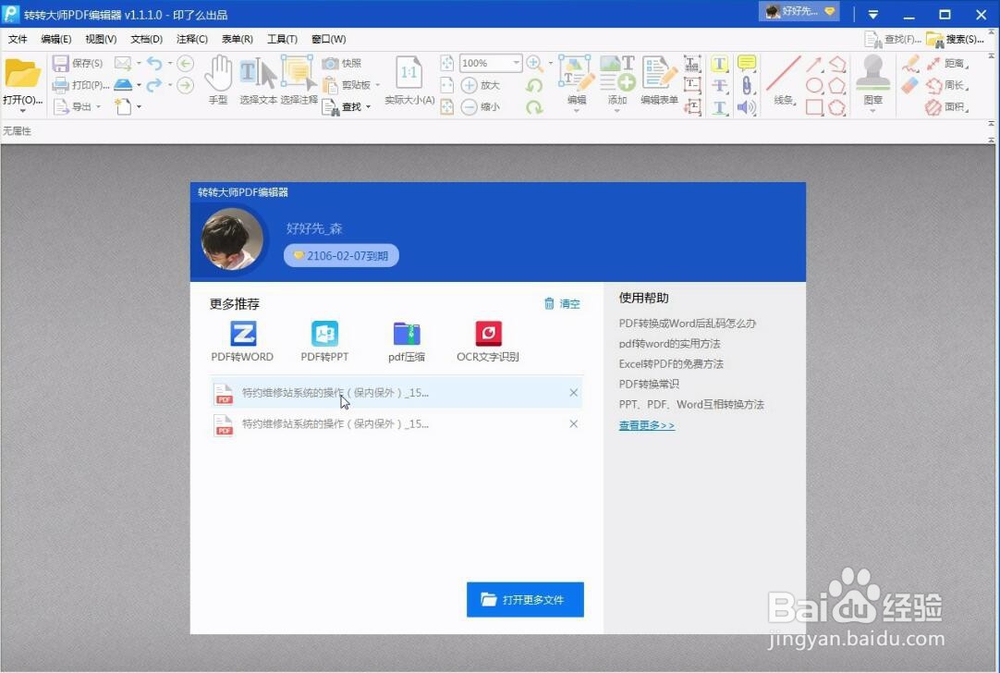Open the 表单(R) menu
The width and height of the screenshot is (1000, 673).
coord(236,39)
